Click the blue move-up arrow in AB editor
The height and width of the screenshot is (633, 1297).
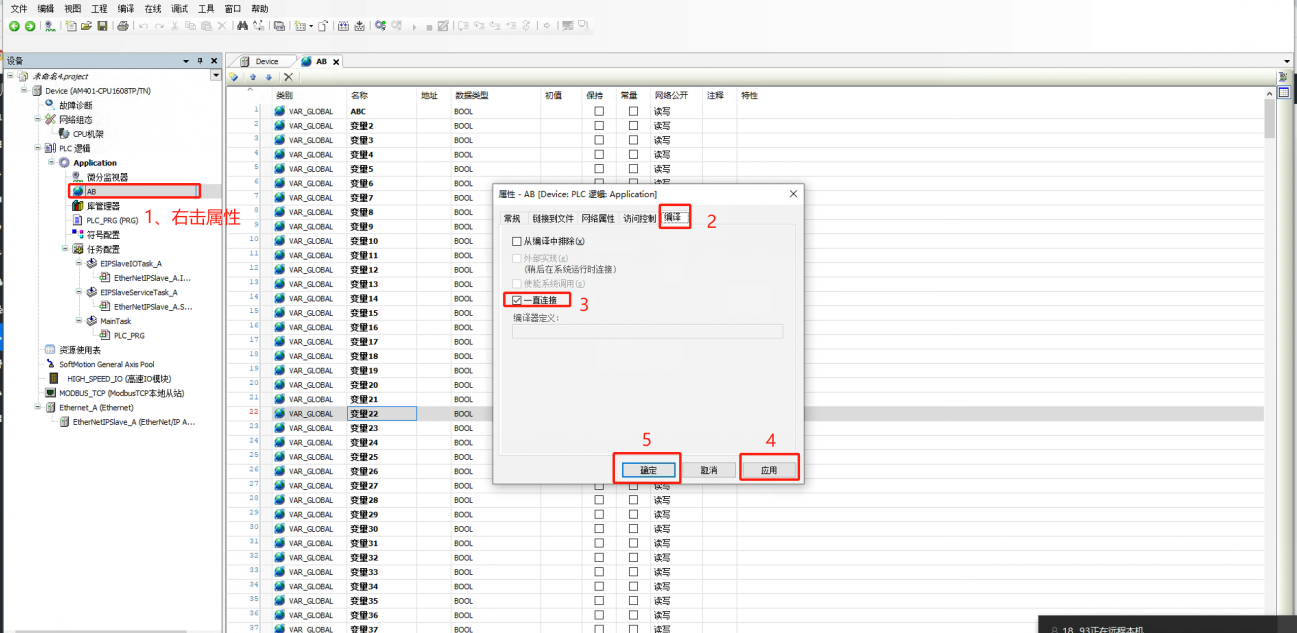253,77
